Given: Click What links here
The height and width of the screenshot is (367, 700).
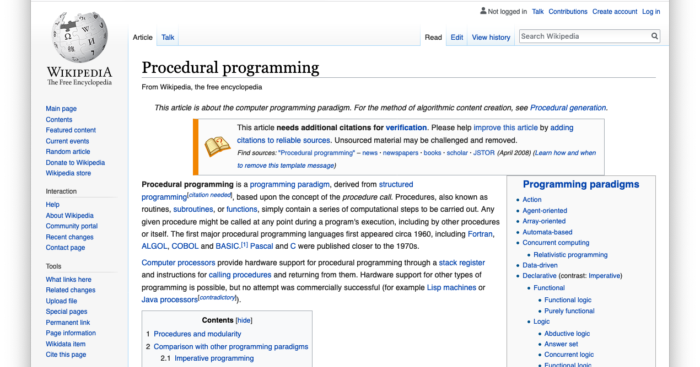Looking at the screenshot, I should click(x=68, y=279).
